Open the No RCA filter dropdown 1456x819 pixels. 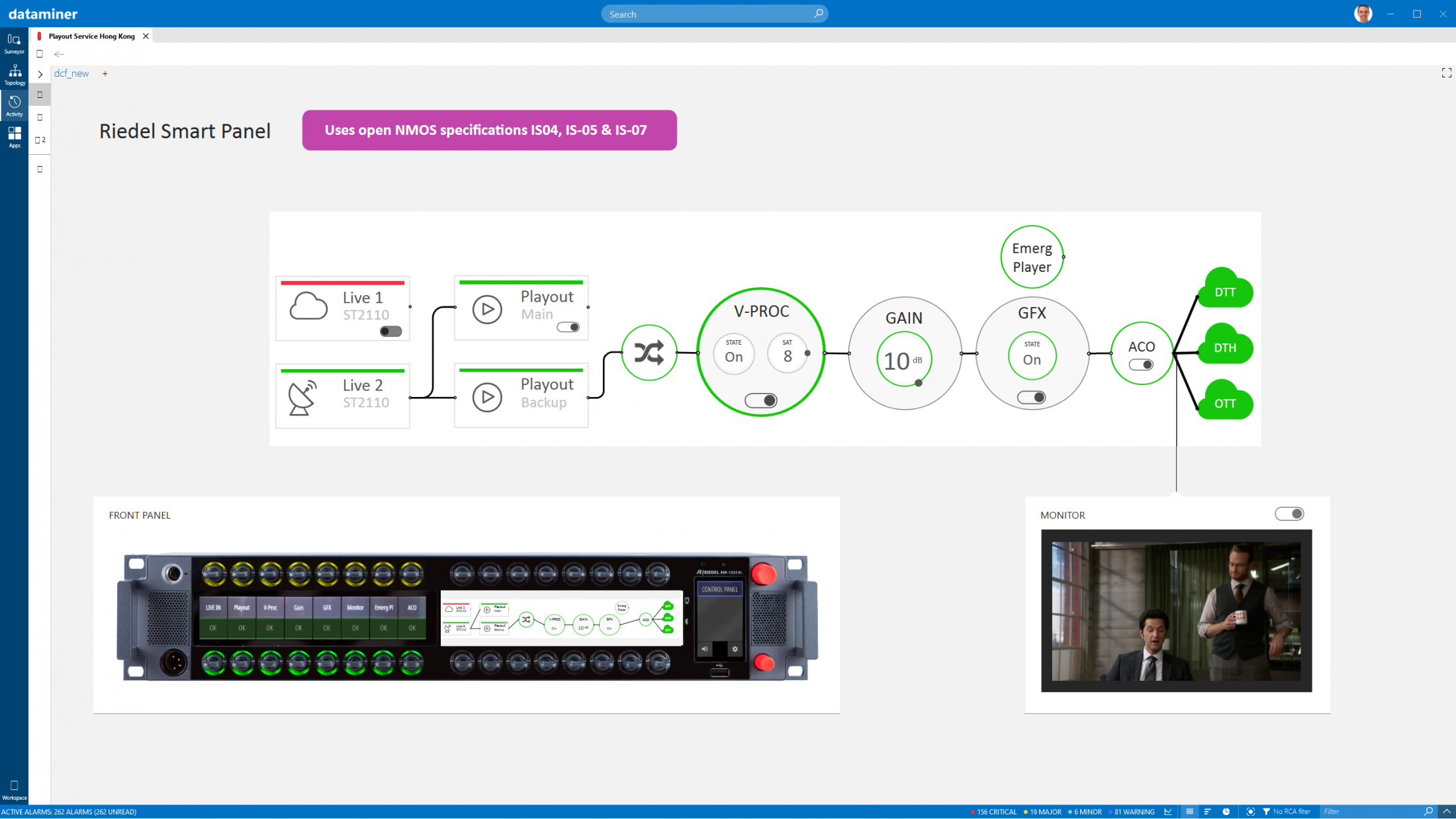(x=1287, y=812)
